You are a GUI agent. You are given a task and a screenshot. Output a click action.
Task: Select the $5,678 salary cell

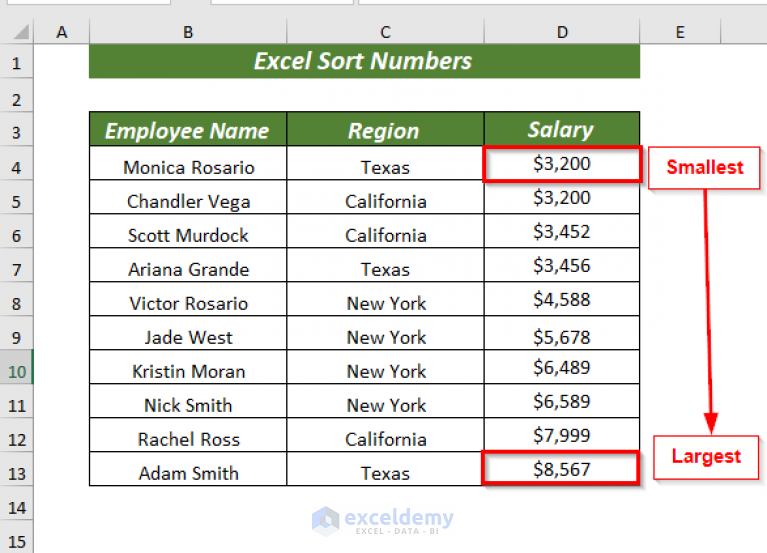point(561,337)
